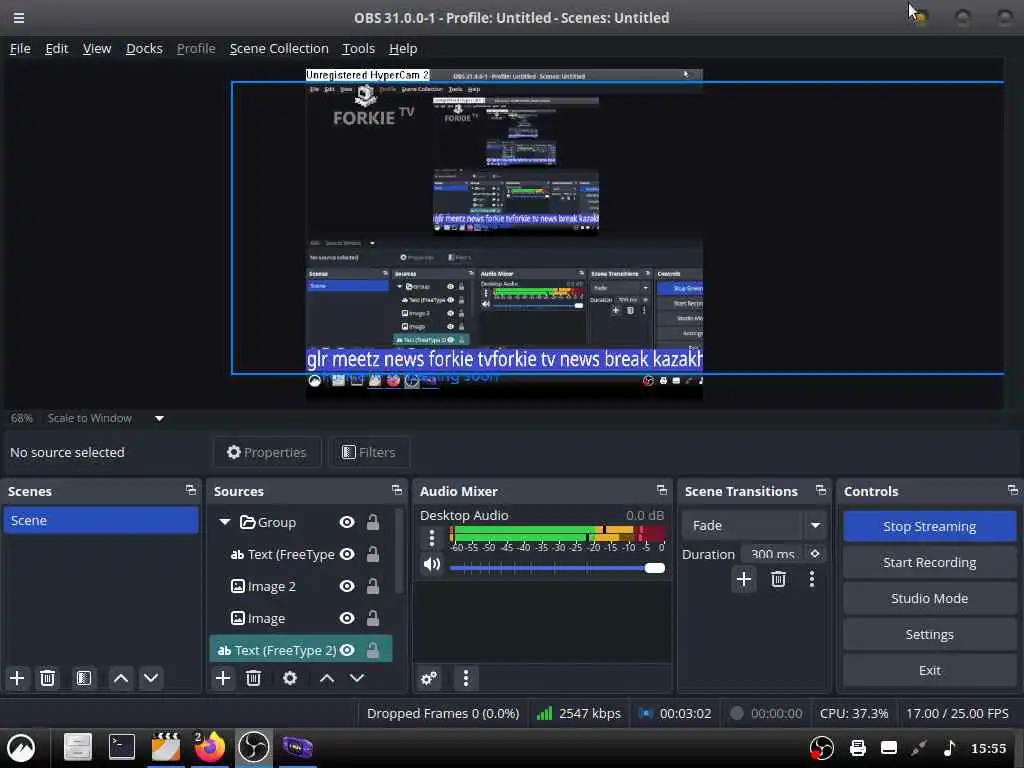Open Audio Mixer three-dot menu at bottom

[466, 678]
